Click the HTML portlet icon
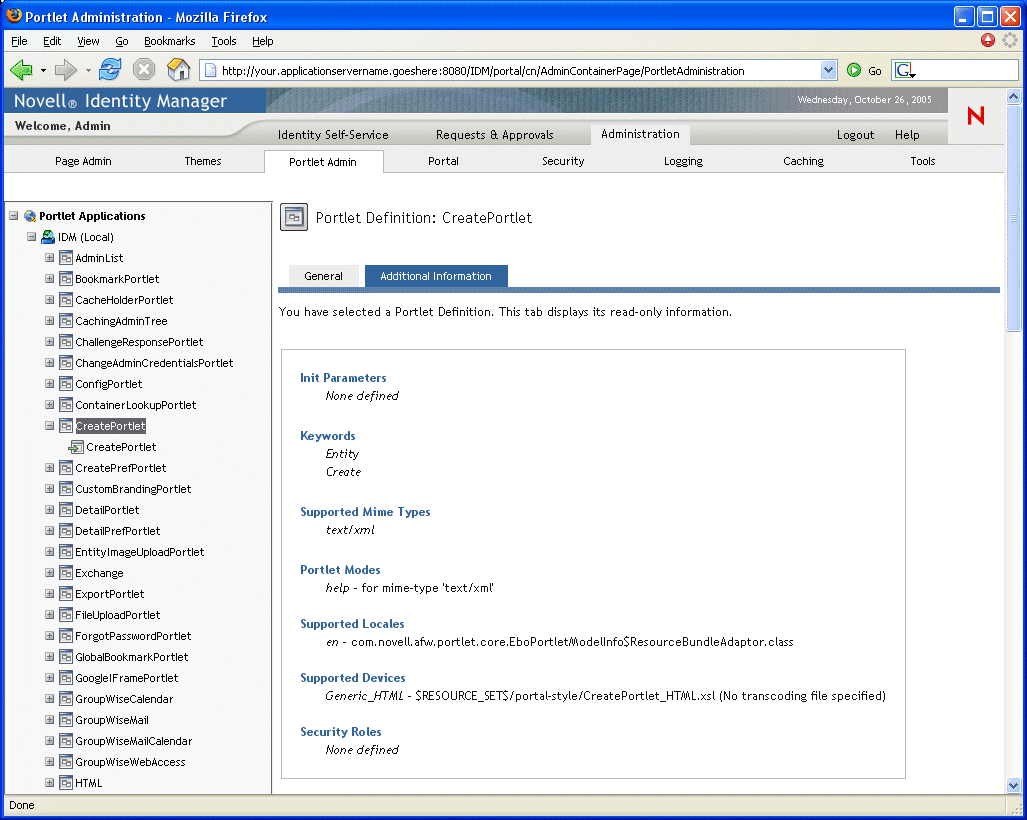Image resolution: width=1027 pixels, height=820 pixels. tap(65, 783)
